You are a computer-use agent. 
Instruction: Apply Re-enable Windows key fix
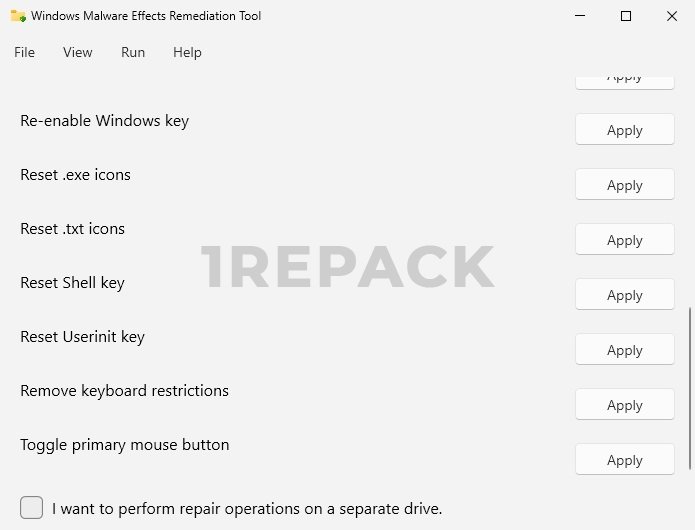(x=624, y=130)
